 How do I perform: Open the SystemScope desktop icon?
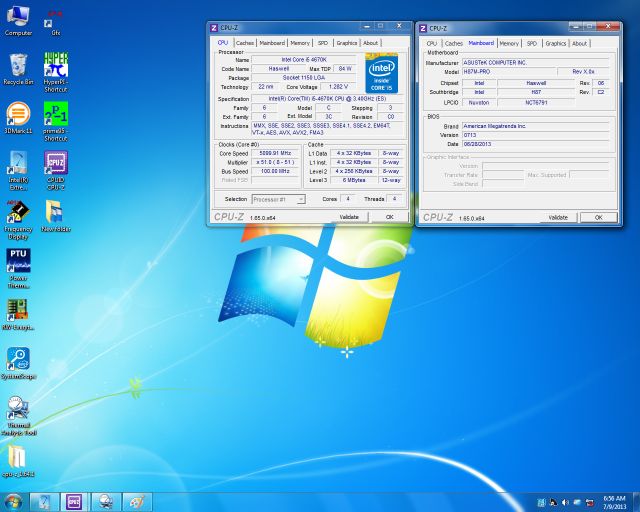(x=18, y=359)
